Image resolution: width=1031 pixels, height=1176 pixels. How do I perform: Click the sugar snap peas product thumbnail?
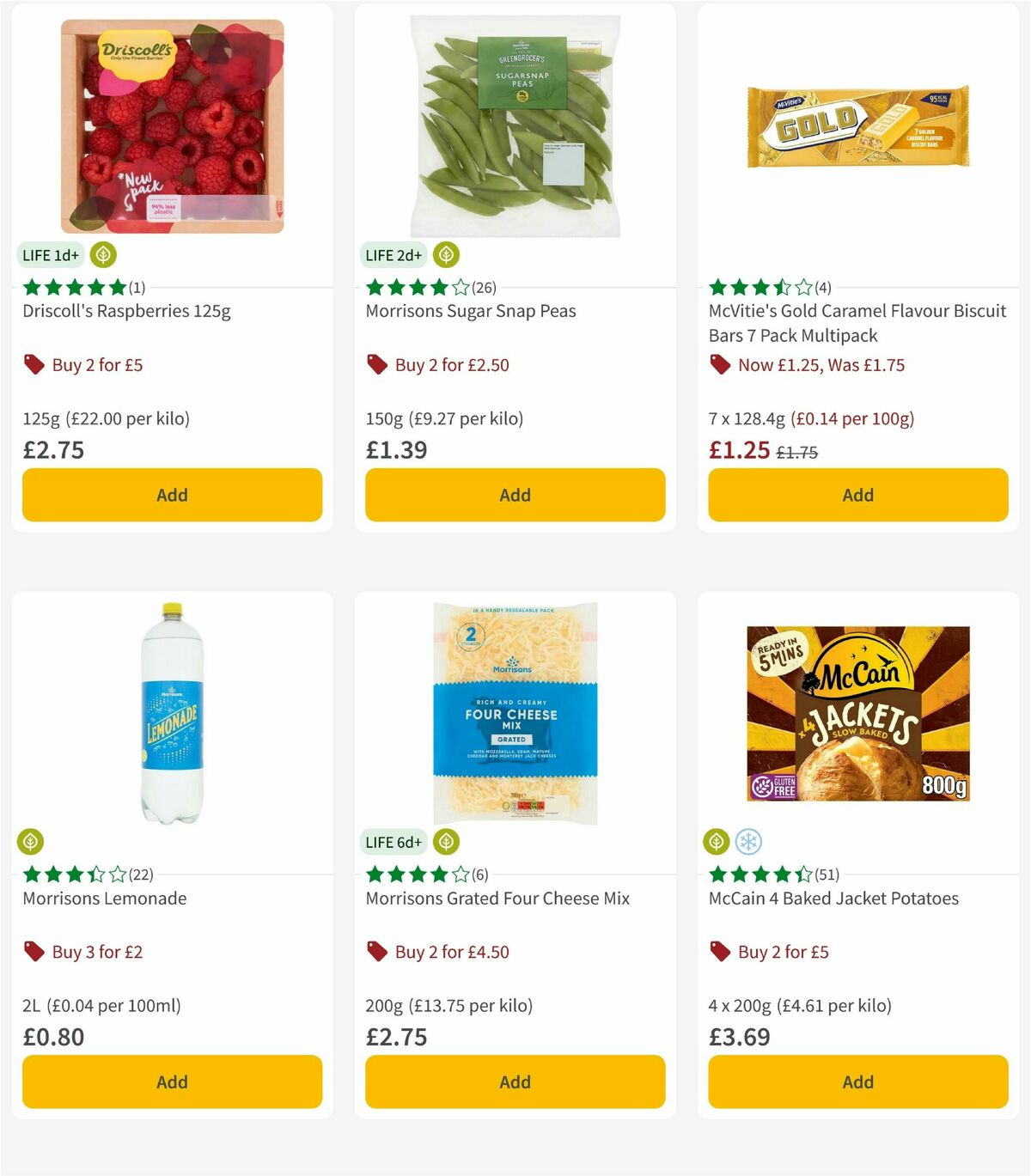514,122
